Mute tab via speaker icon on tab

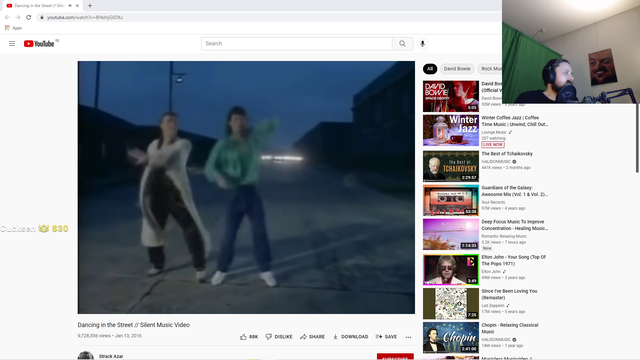(x=70, y=6)
